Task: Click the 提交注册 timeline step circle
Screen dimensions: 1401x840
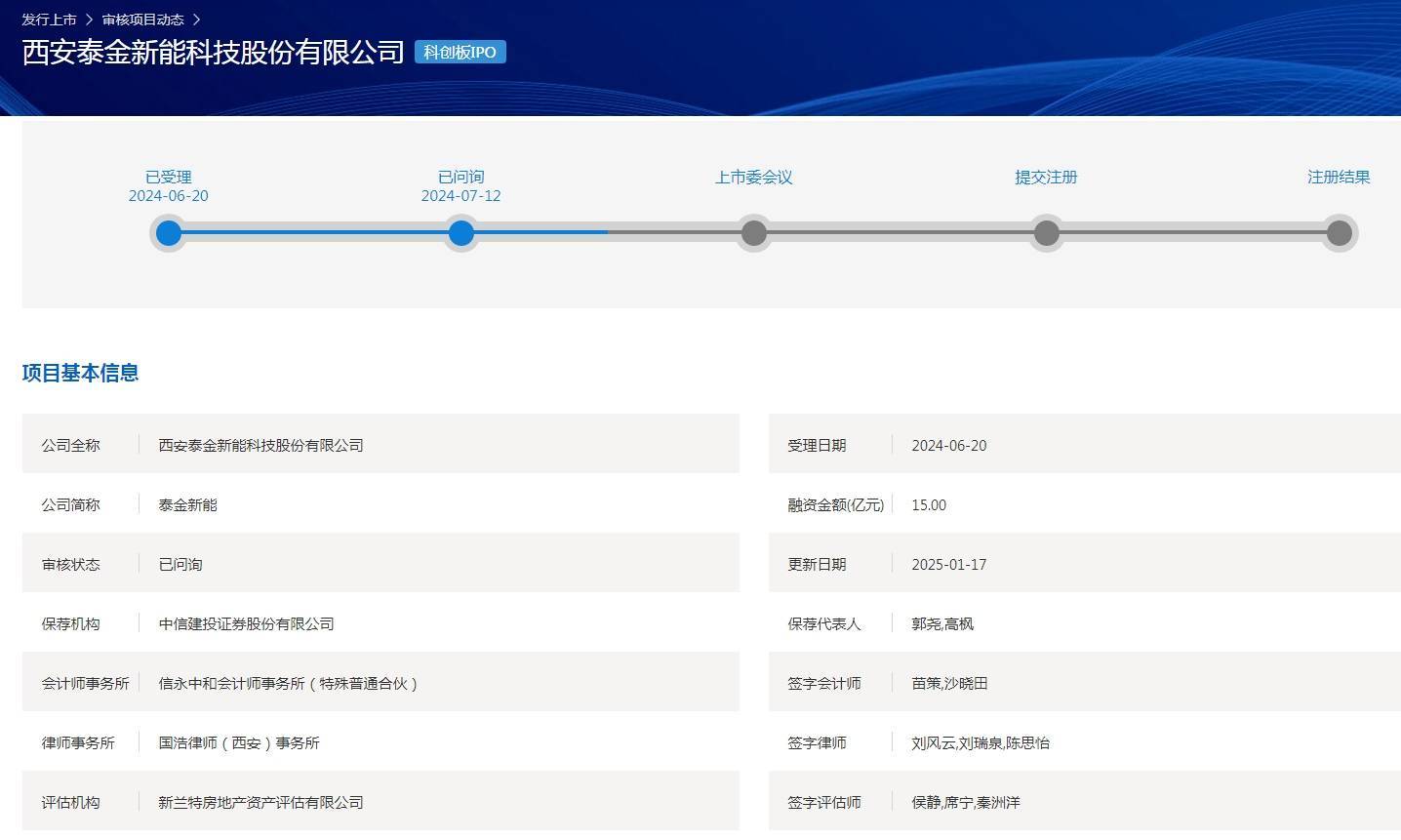Action: point(1046,233)
